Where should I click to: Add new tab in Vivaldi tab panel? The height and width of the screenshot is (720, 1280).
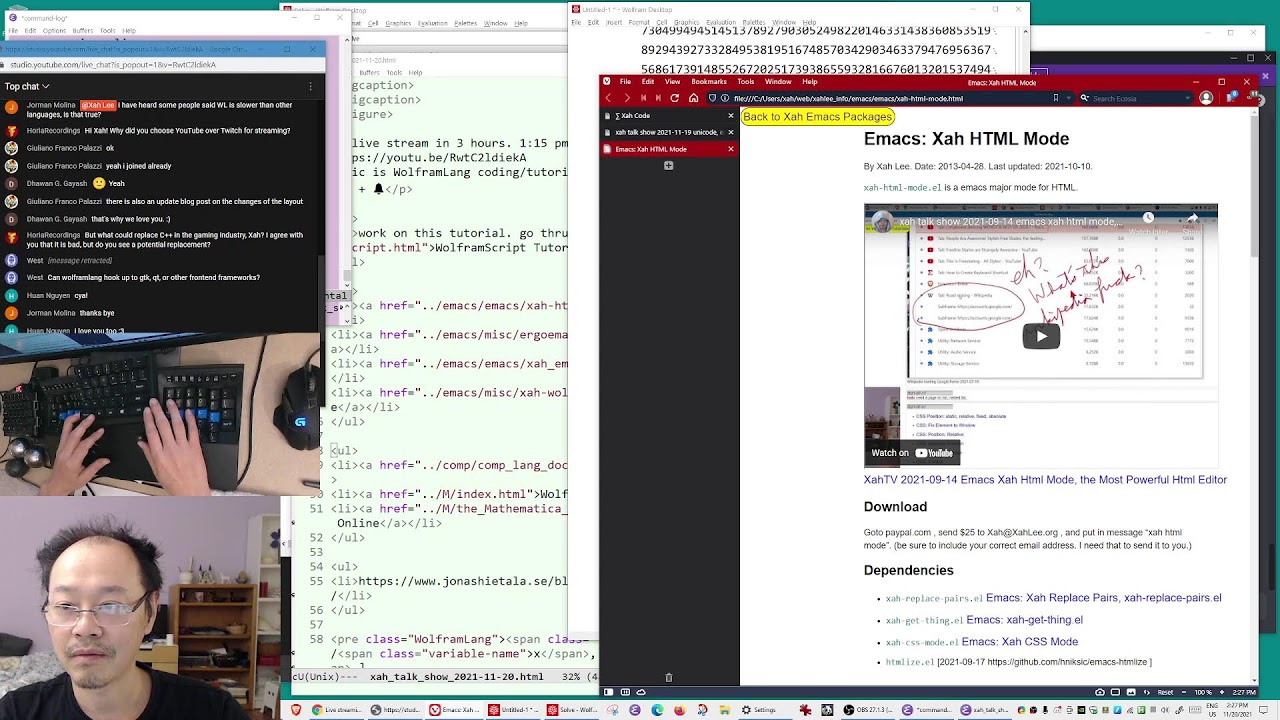669,166
